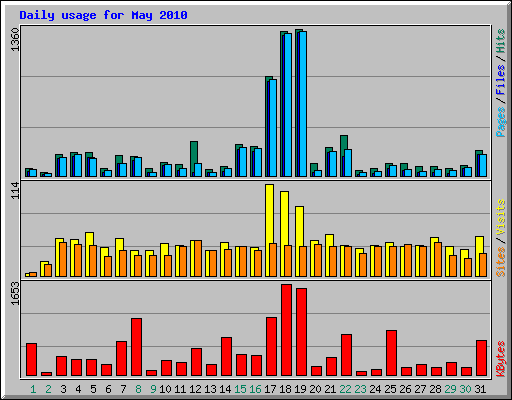Click the red KBytes bar for day 22
The height and width of the screenshot is (400, 512).
pyautogui.click(x=346, y=355)
